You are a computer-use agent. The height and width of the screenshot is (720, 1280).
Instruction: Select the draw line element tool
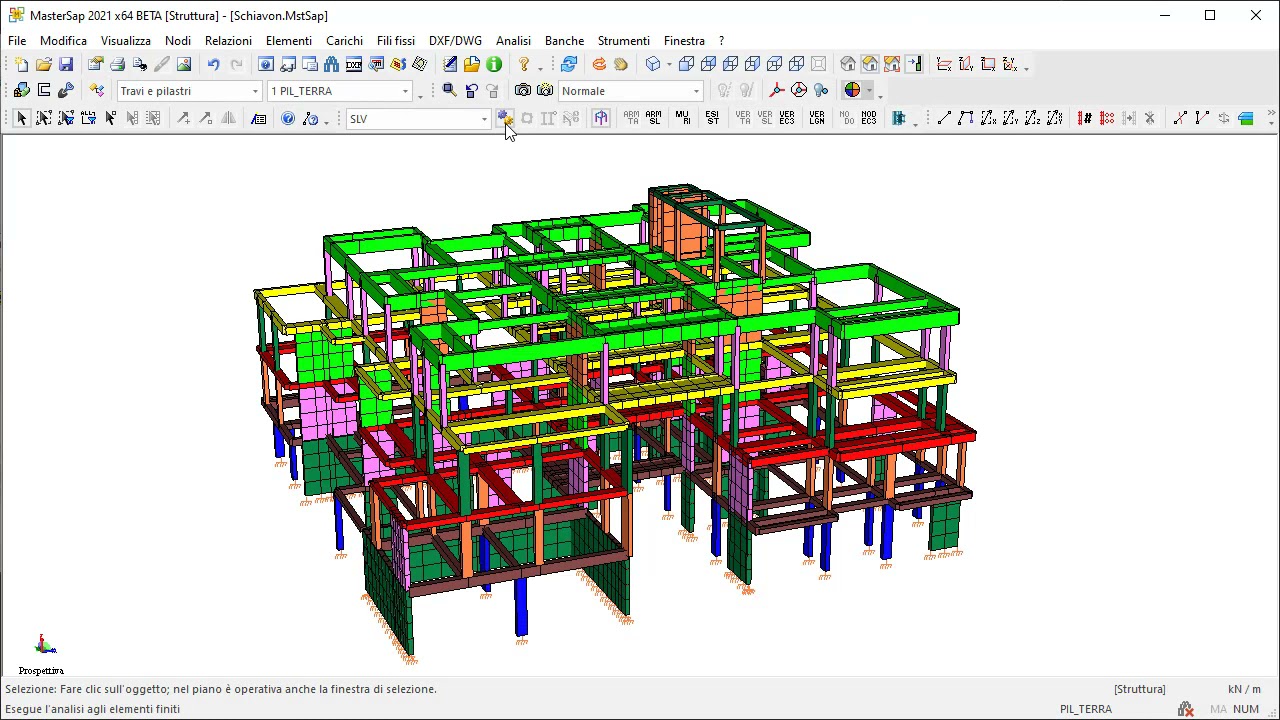tap(944, 118)
